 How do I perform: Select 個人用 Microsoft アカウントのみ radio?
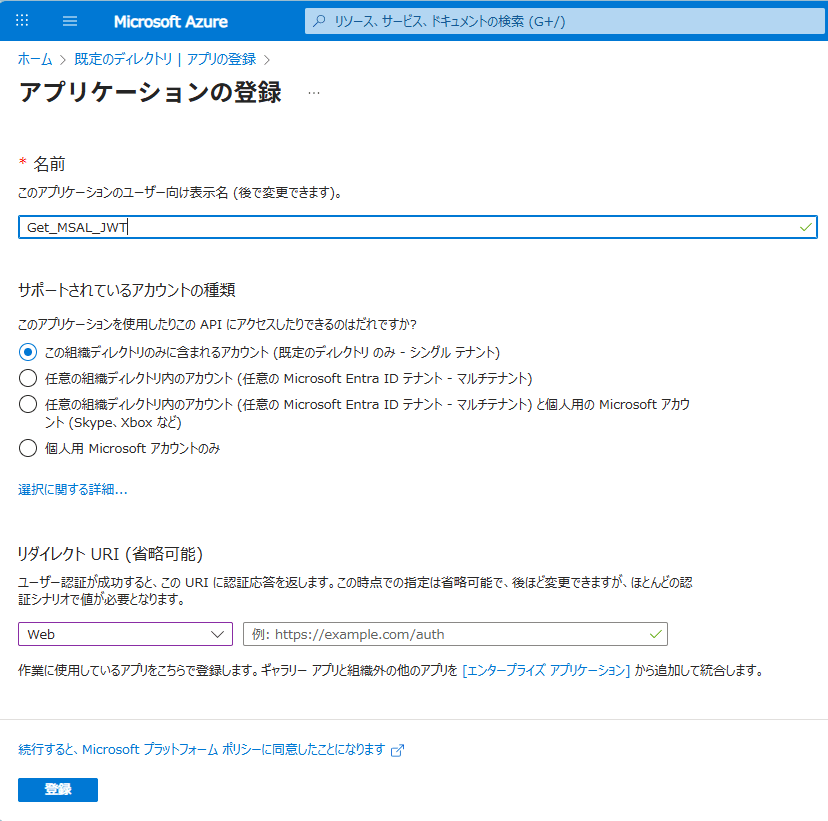[28, 448]
